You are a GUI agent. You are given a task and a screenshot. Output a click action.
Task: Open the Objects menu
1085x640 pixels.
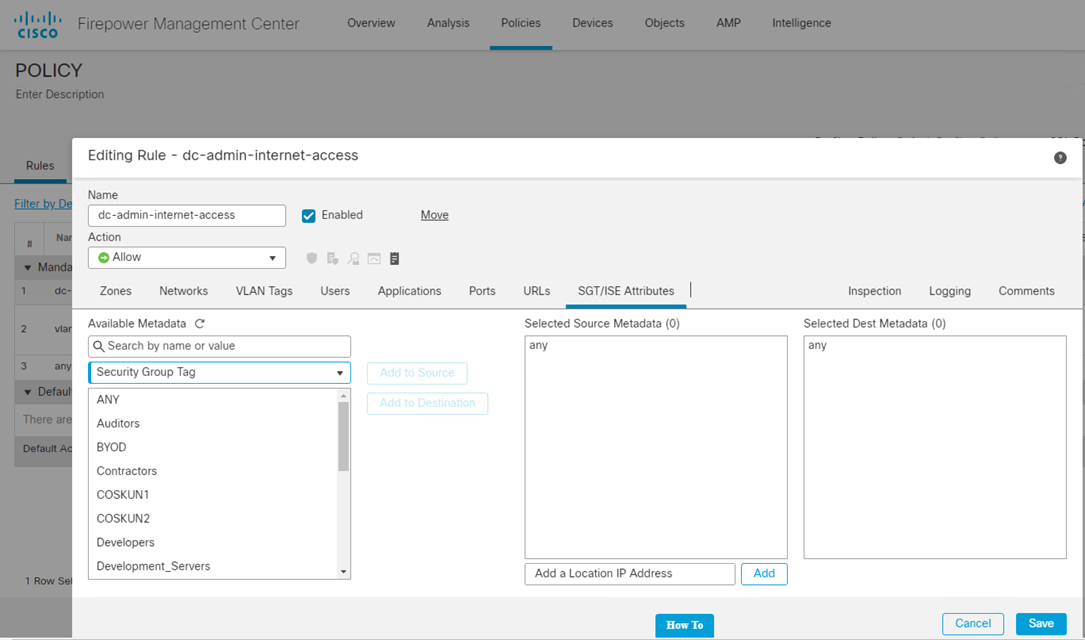[x=665, y=23]
